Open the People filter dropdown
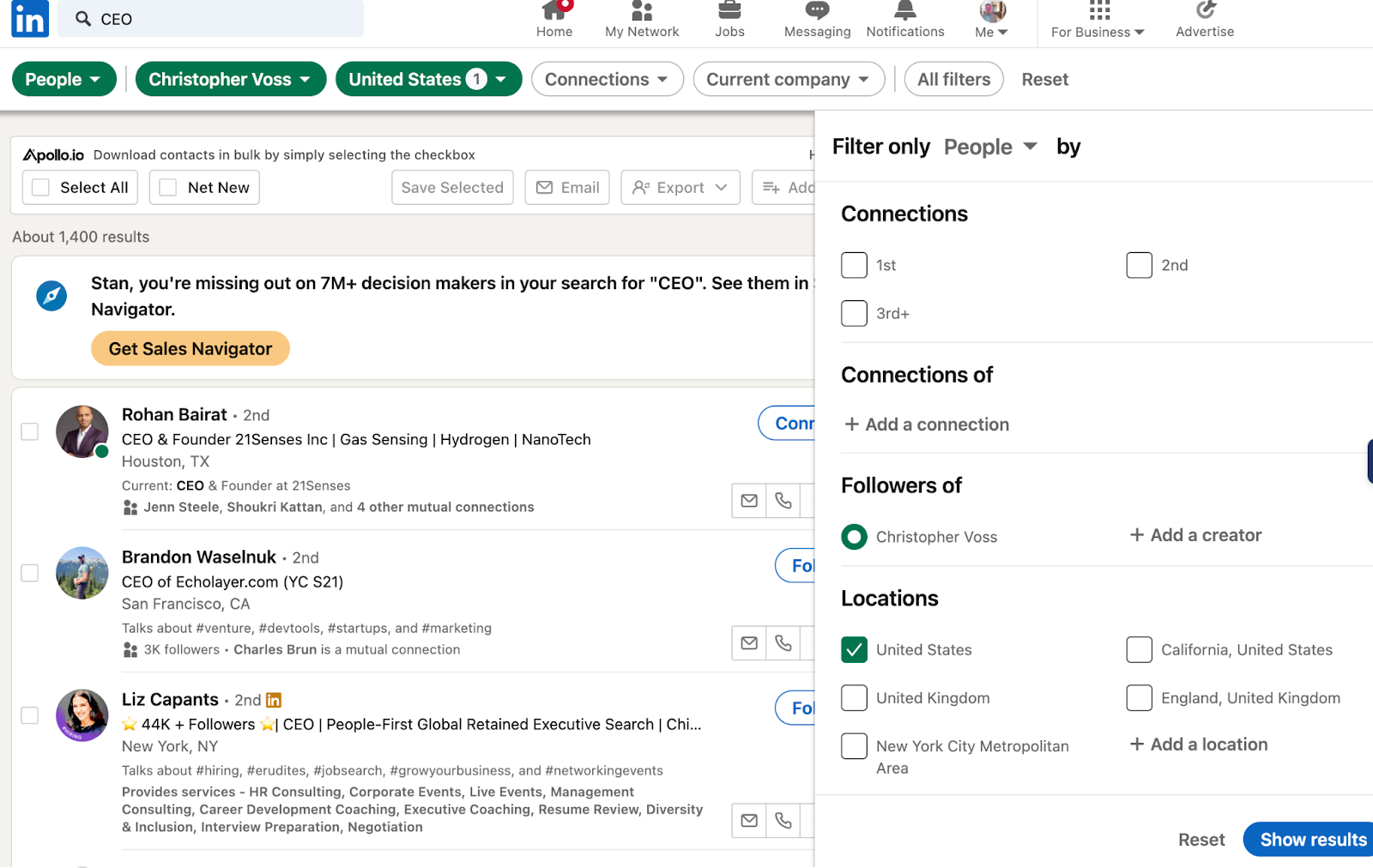The height and width of the screenshot is (868, 1373). 64,79
